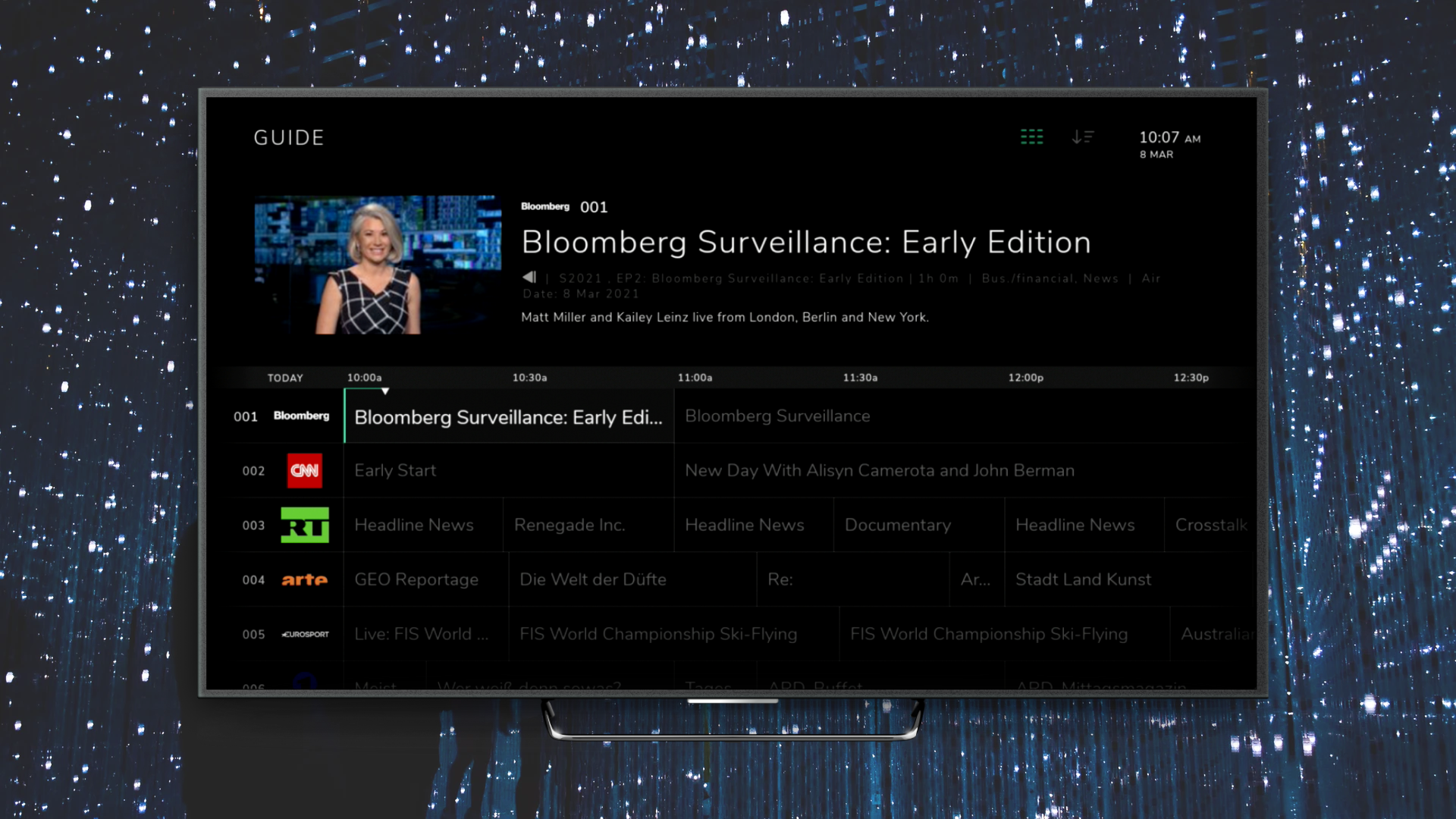This screenshot has width=1456, height=819.
Task: Select the CNN channel logo
Action: coord(304,471)
